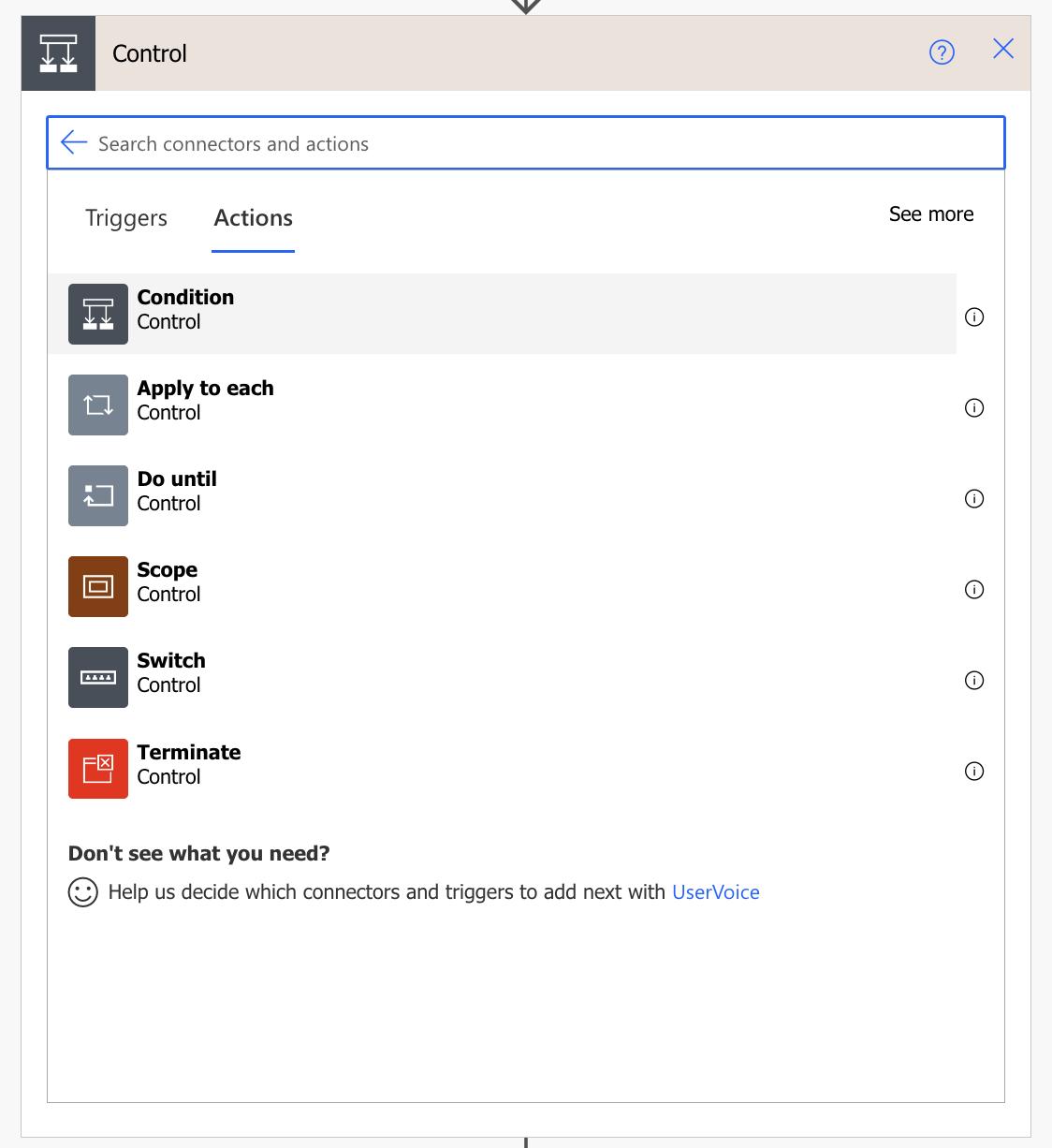This screenshot has width=1052, height=1148.
Task: Focus the Search connectors and actions field
Action: click(x=526, y=143)
